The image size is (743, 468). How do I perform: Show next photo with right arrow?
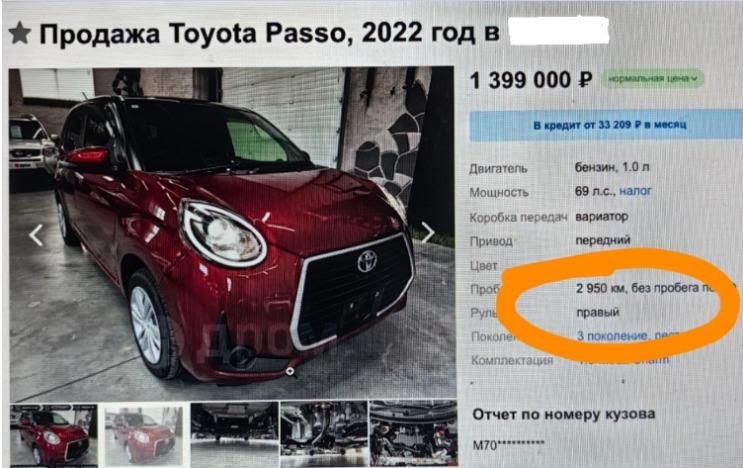tap(428, 232)
